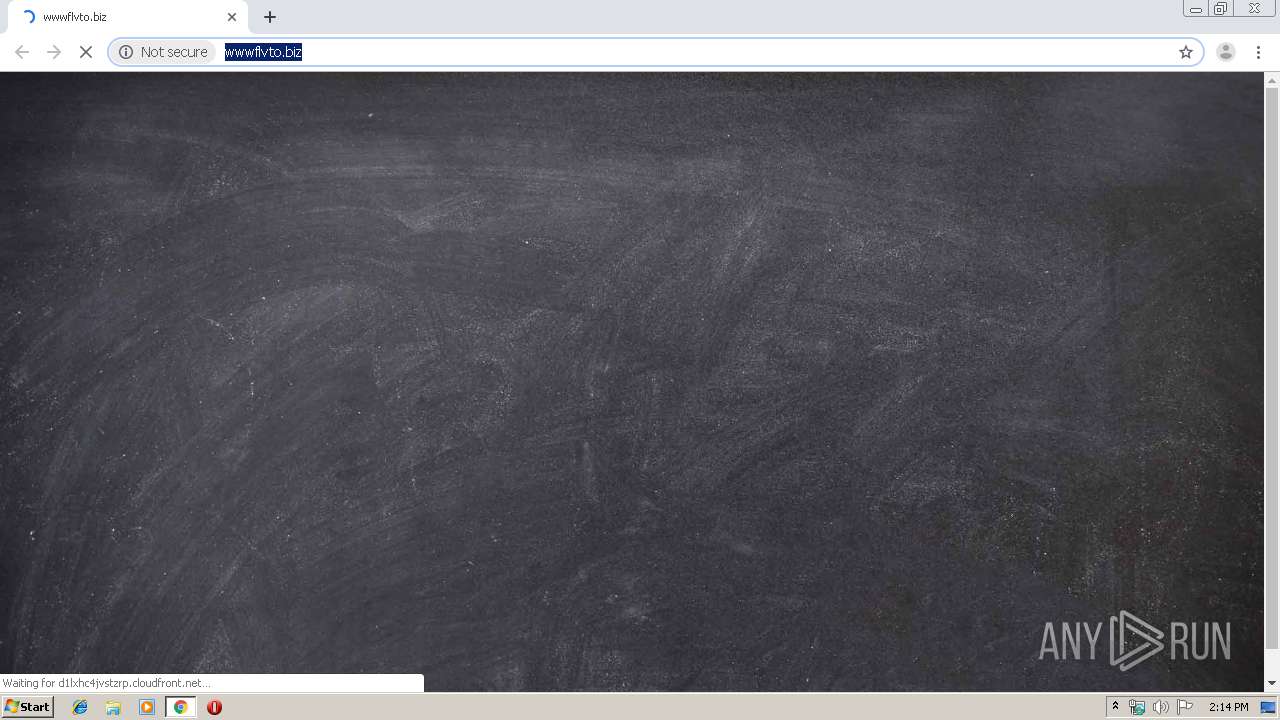Image resolution: width=1280 pixels, height=720 pixels.
Task: View site information via Not secure badge
Action: [x=163, y=52]
